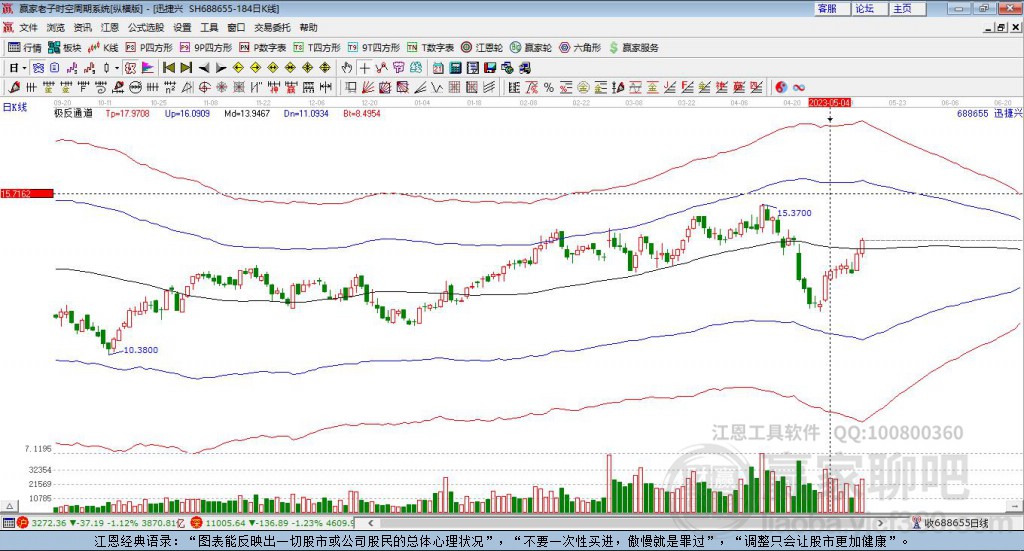Viewport: 1024px width, 551px height.
Task: Step chart right with black arrow
Action: 221,68
